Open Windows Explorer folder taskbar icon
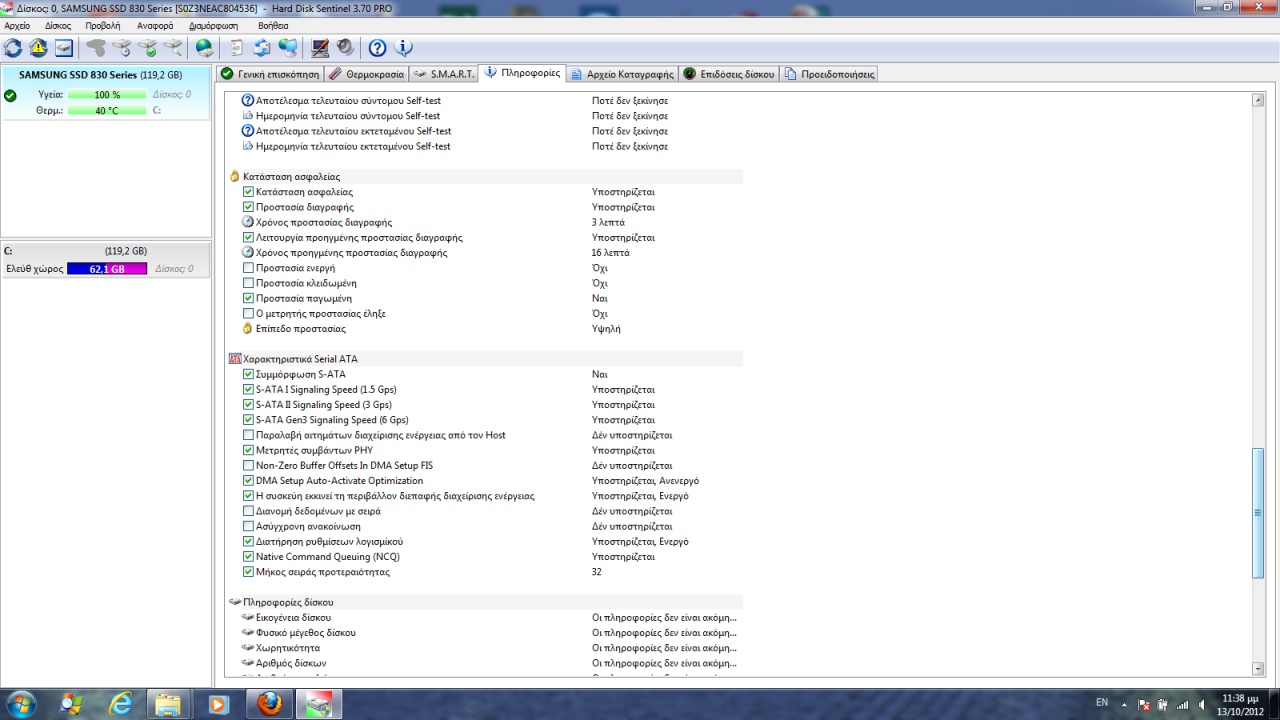 [x=169, y=704]
